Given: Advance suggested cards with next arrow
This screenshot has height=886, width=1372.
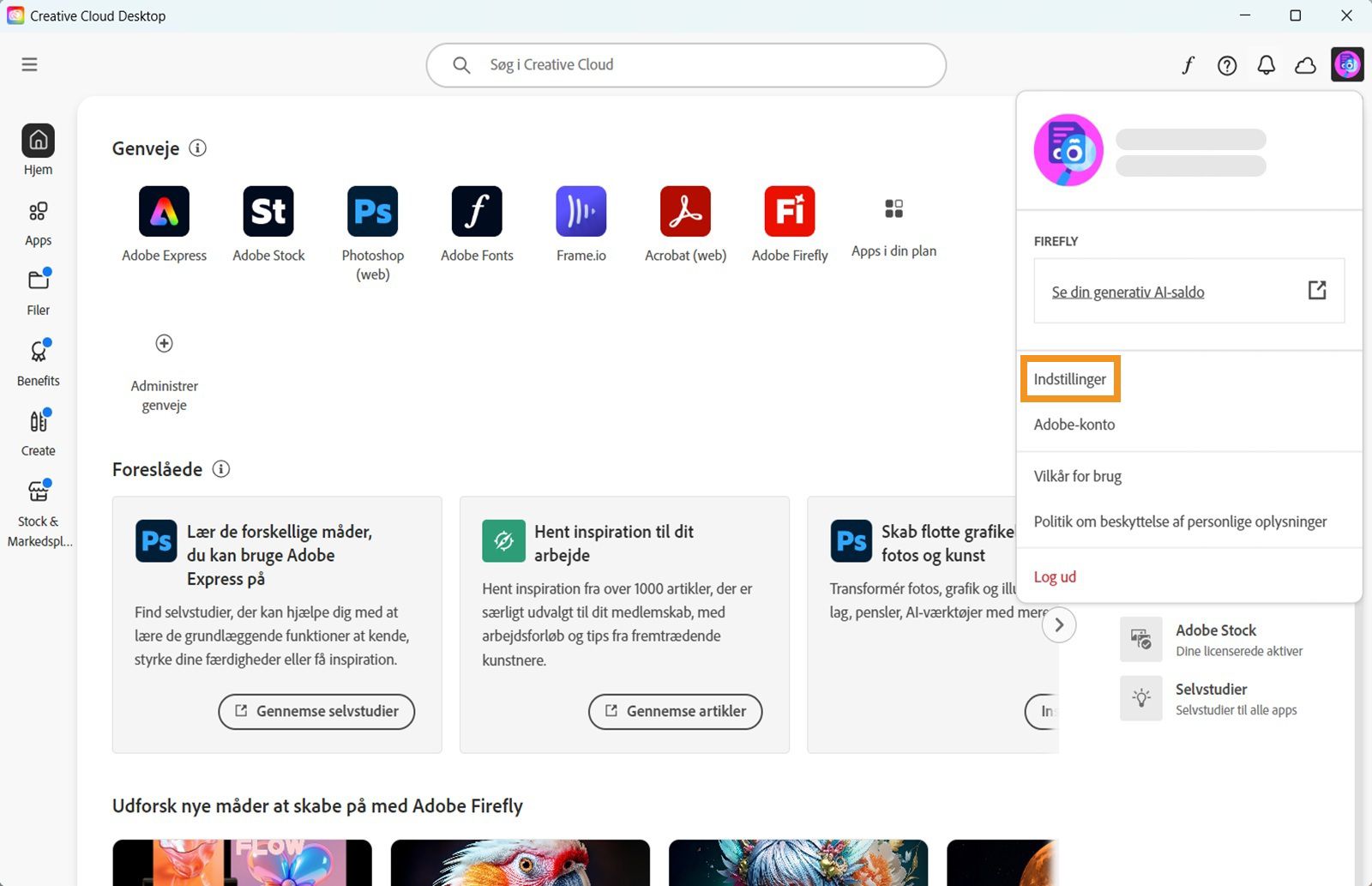Looking at the screenshot, I should (1059, 624).
